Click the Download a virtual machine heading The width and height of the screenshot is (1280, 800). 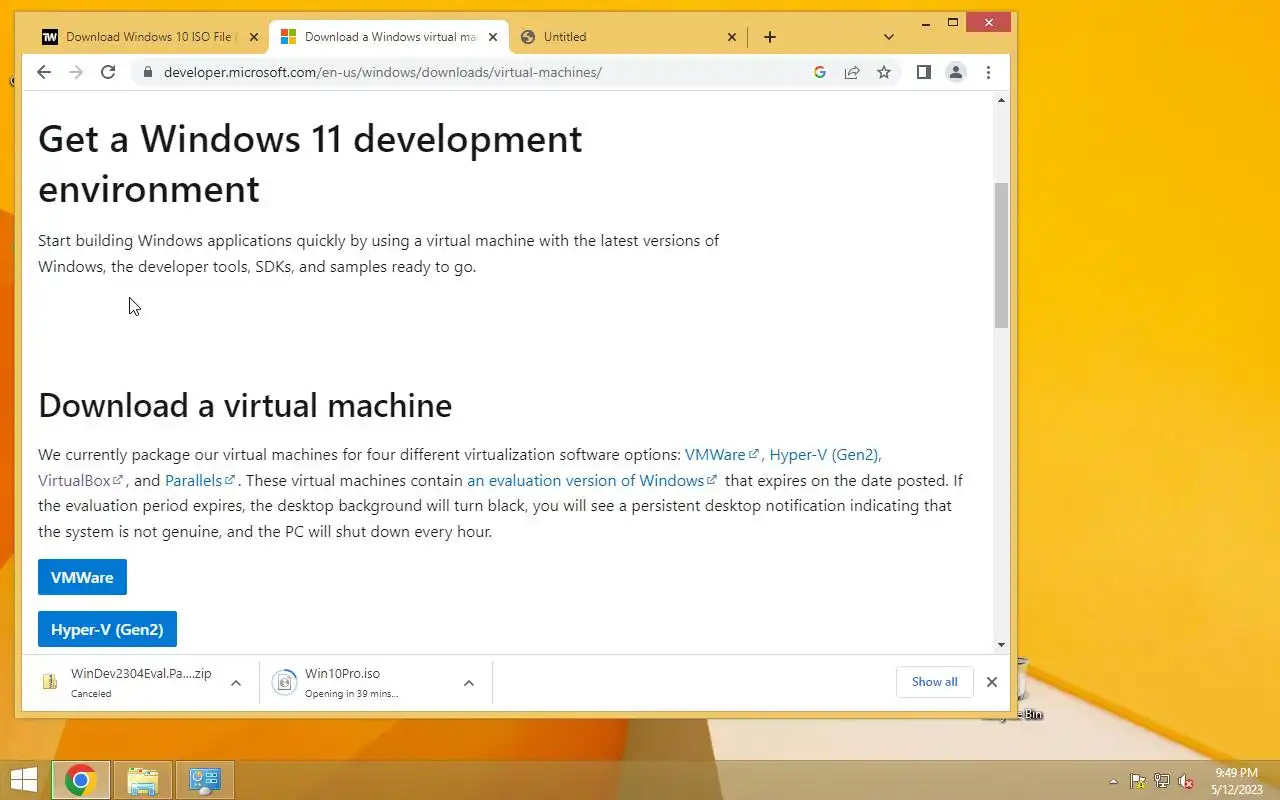tap(245, 405)
